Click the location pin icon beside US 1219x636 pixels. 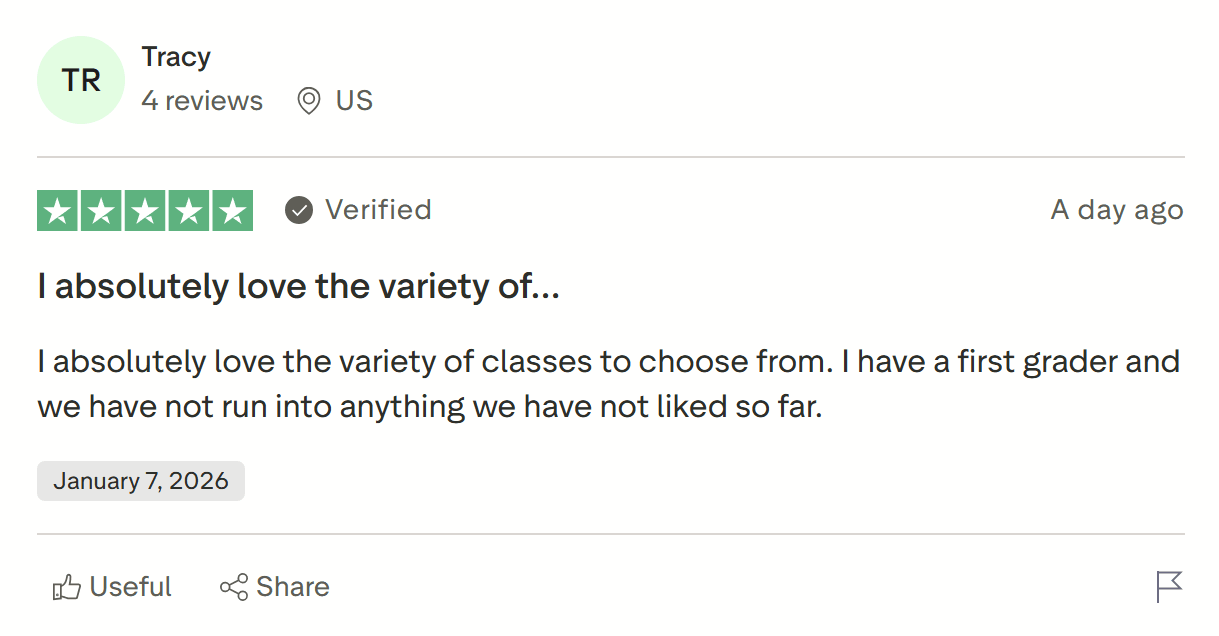(310, 100)
